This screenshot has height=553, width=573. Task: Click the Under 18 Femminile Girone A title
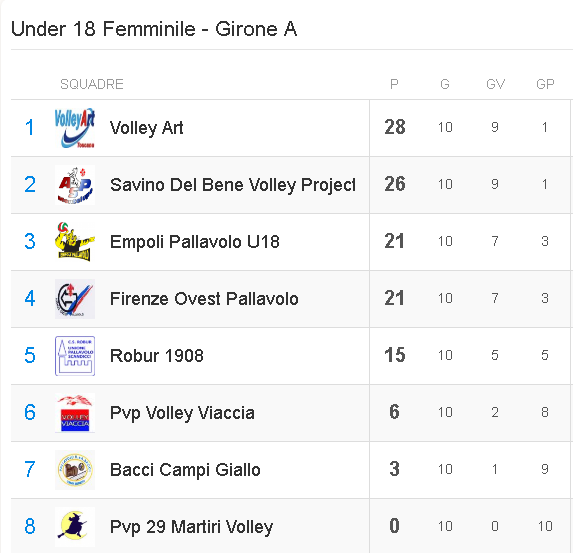click(154, 29)
